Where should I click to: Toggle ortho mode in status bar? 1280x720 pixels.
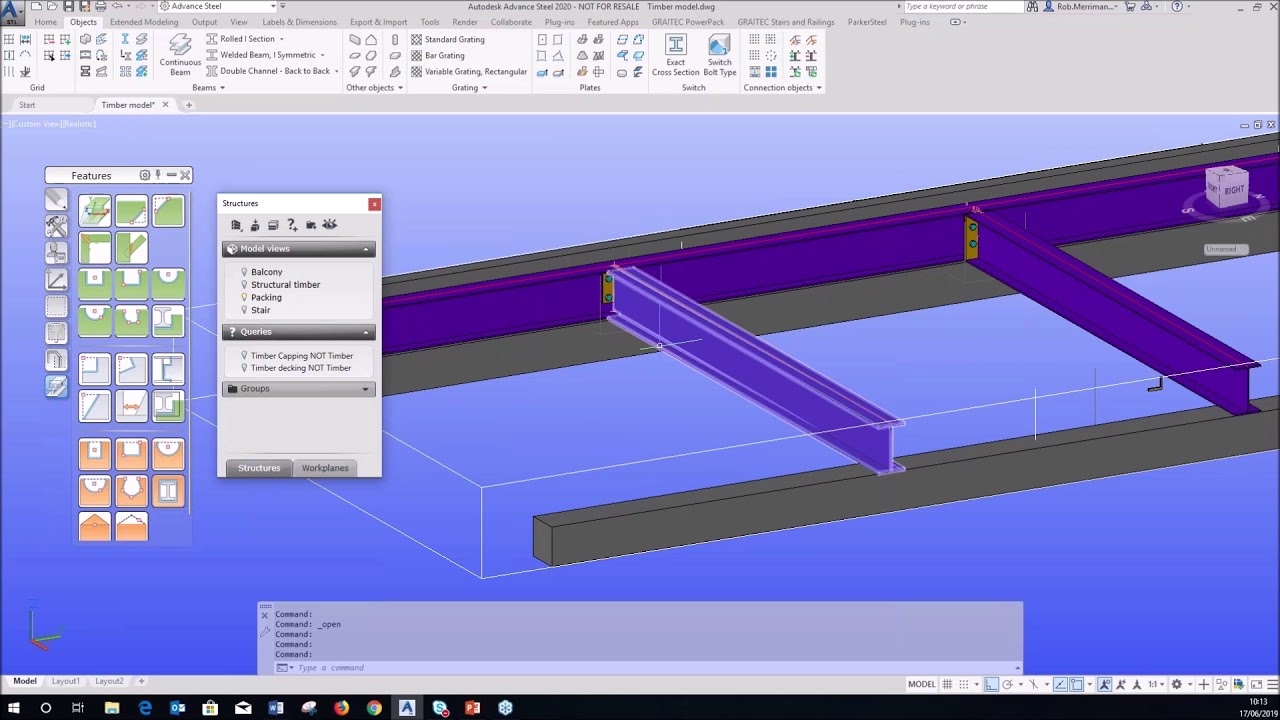point(991,684)
